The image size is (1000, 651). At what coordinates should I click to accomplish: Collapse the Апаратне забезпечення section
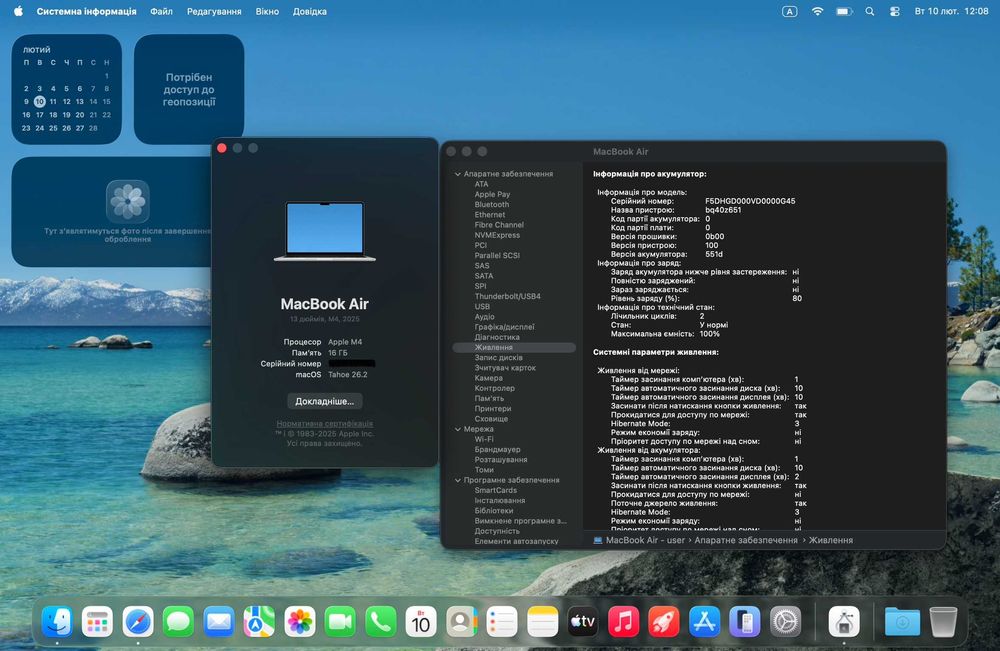coord(457,174)
